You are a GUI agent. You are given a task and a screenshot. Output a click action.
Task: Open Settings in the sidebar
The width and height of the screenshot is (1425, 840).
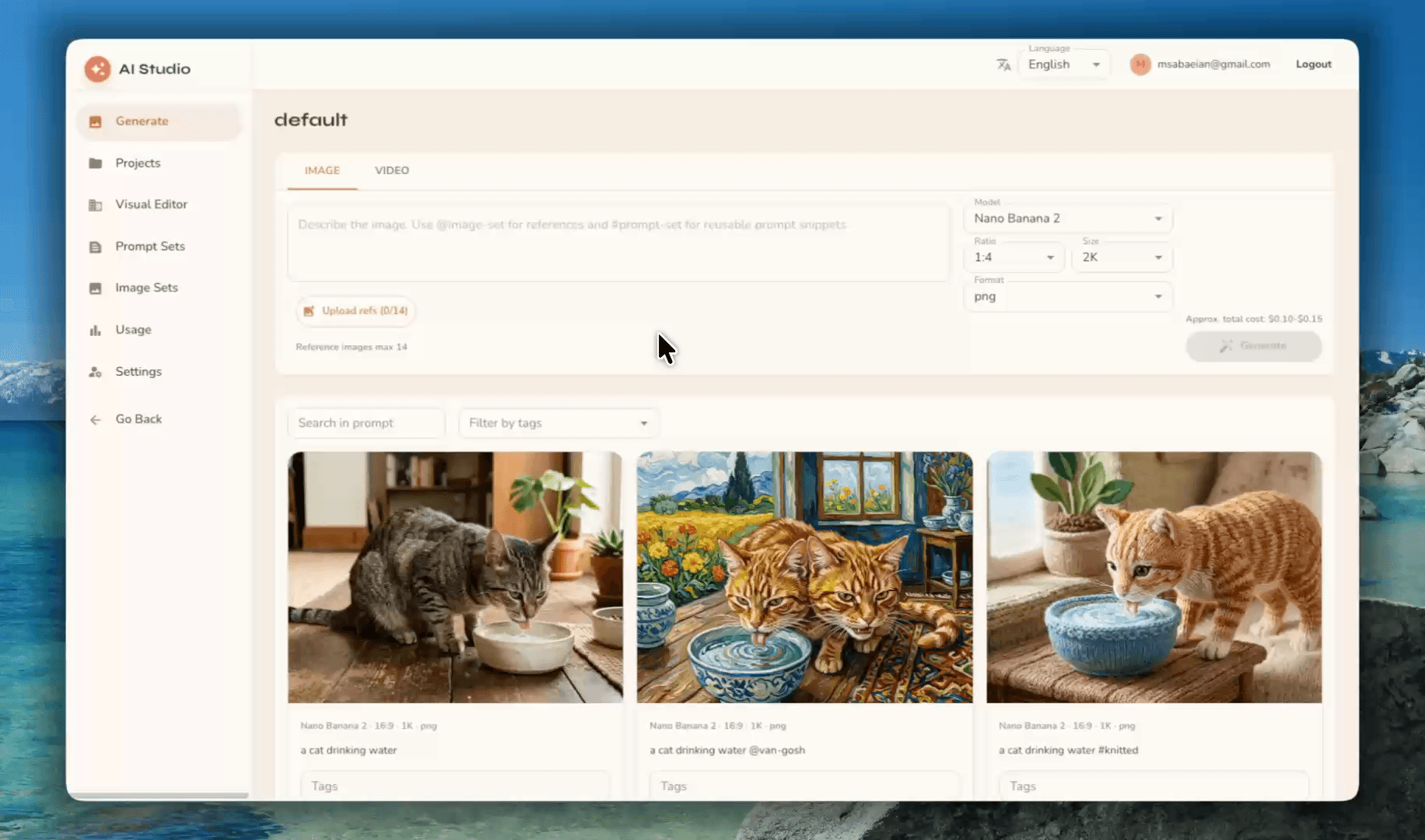tap(159, 372)
